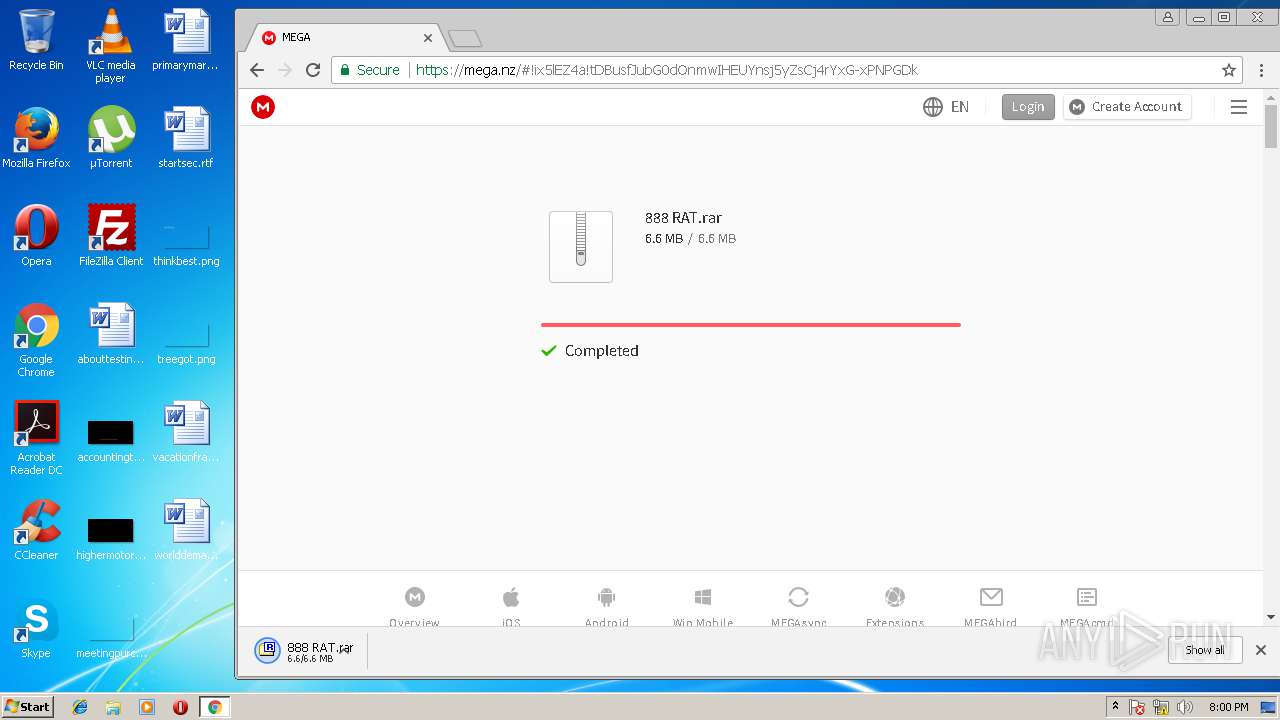Click the 888 RAT.rar file name text
This screenshot has width=1280, height=720.
point(683,218)
